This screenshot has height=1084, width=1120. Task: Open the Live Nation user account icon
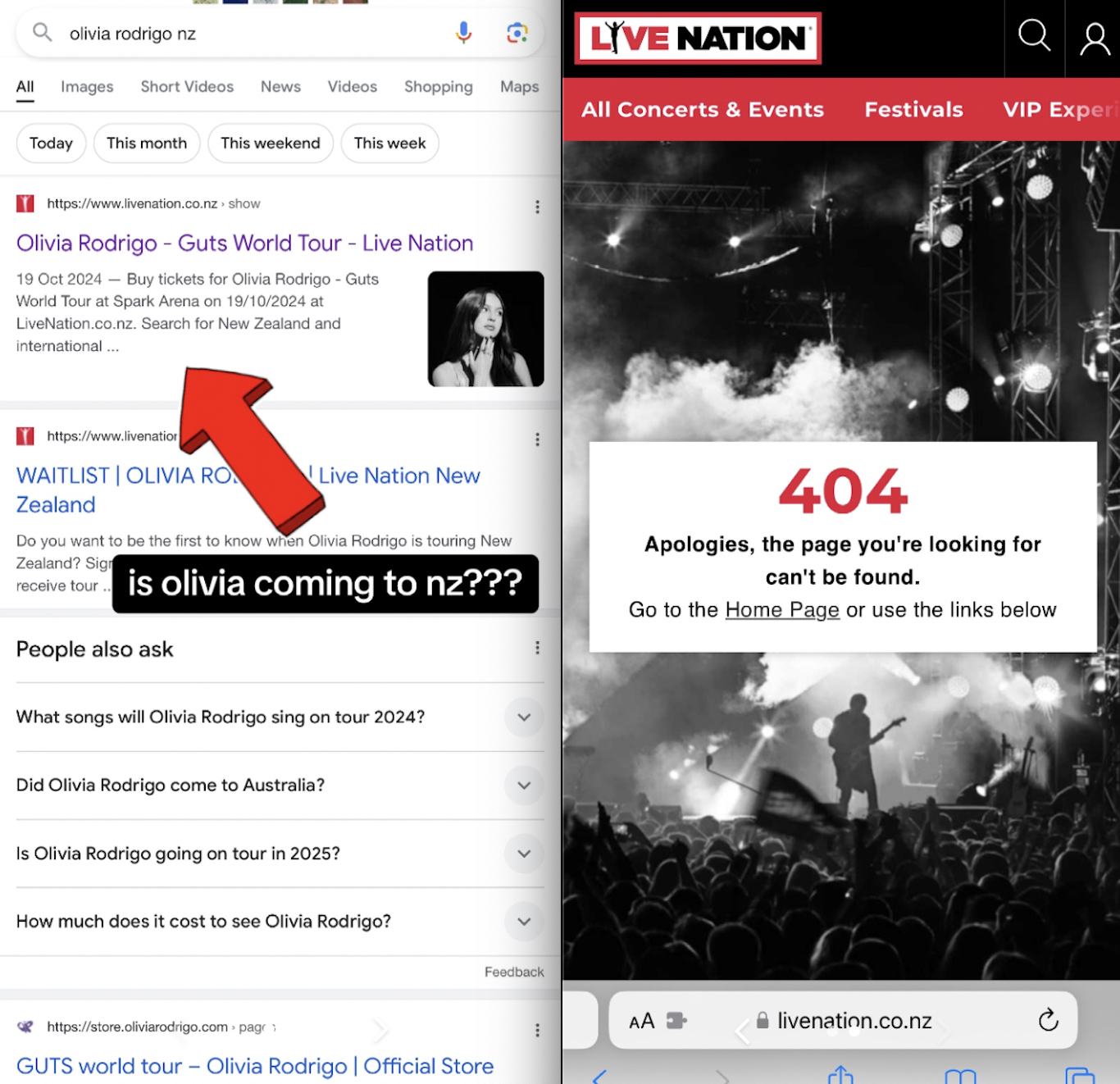1095,39
